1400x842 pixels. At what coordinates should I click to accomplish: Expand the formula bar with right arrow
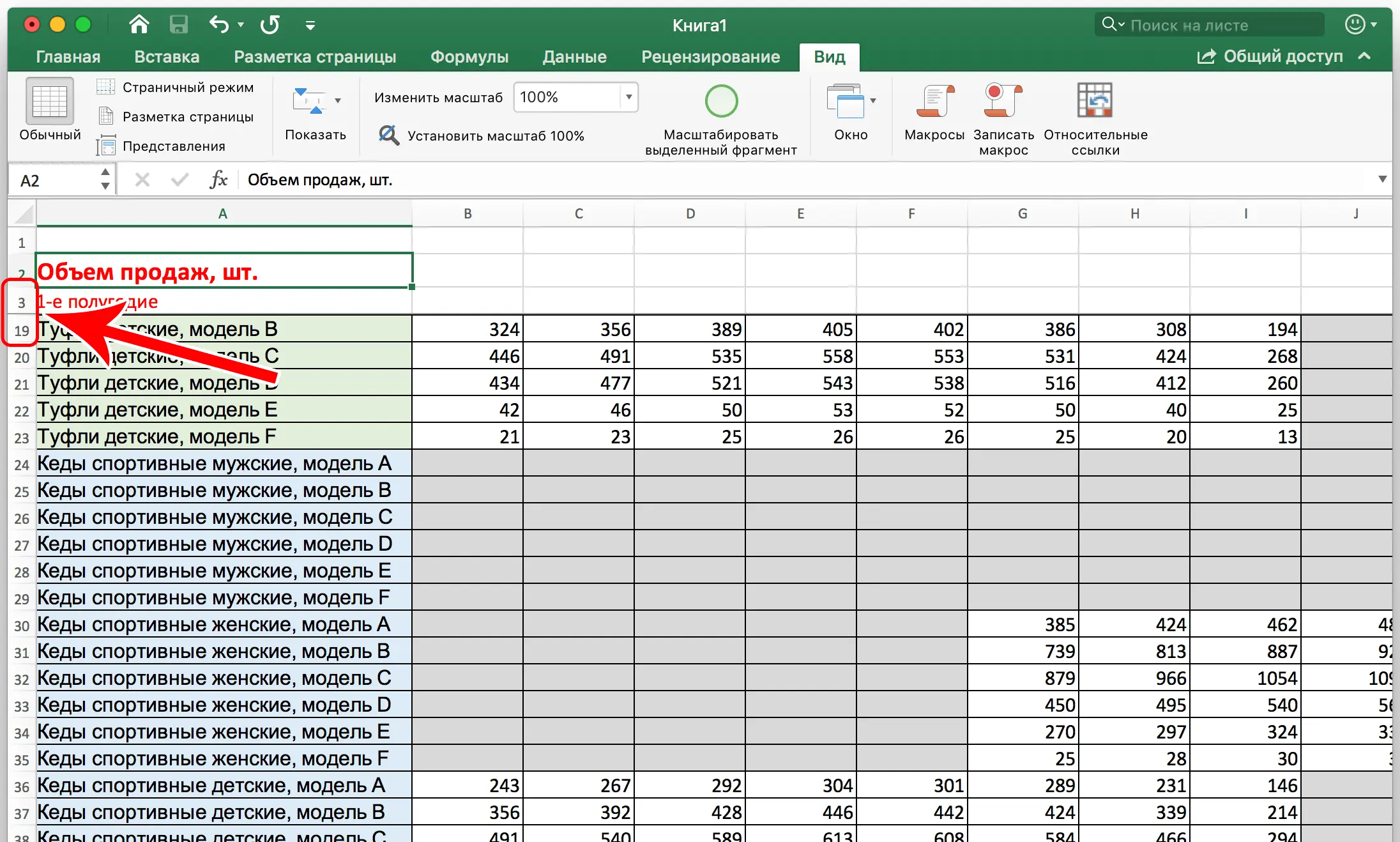click(x=1383, y=180)
